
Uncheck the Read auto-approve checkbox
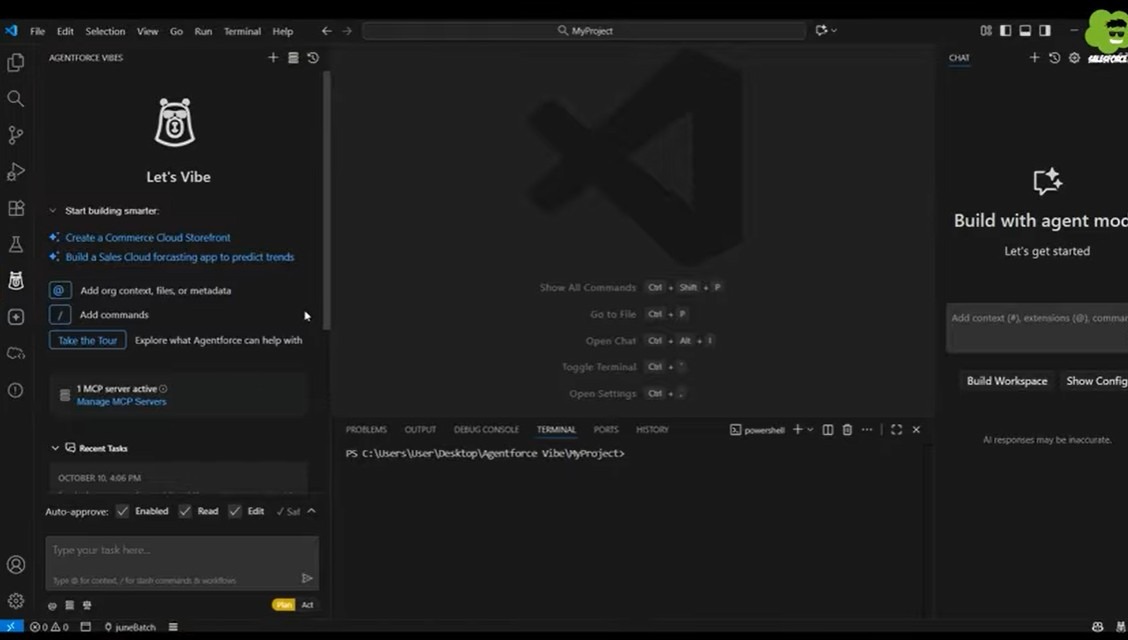tap(185, 511)
